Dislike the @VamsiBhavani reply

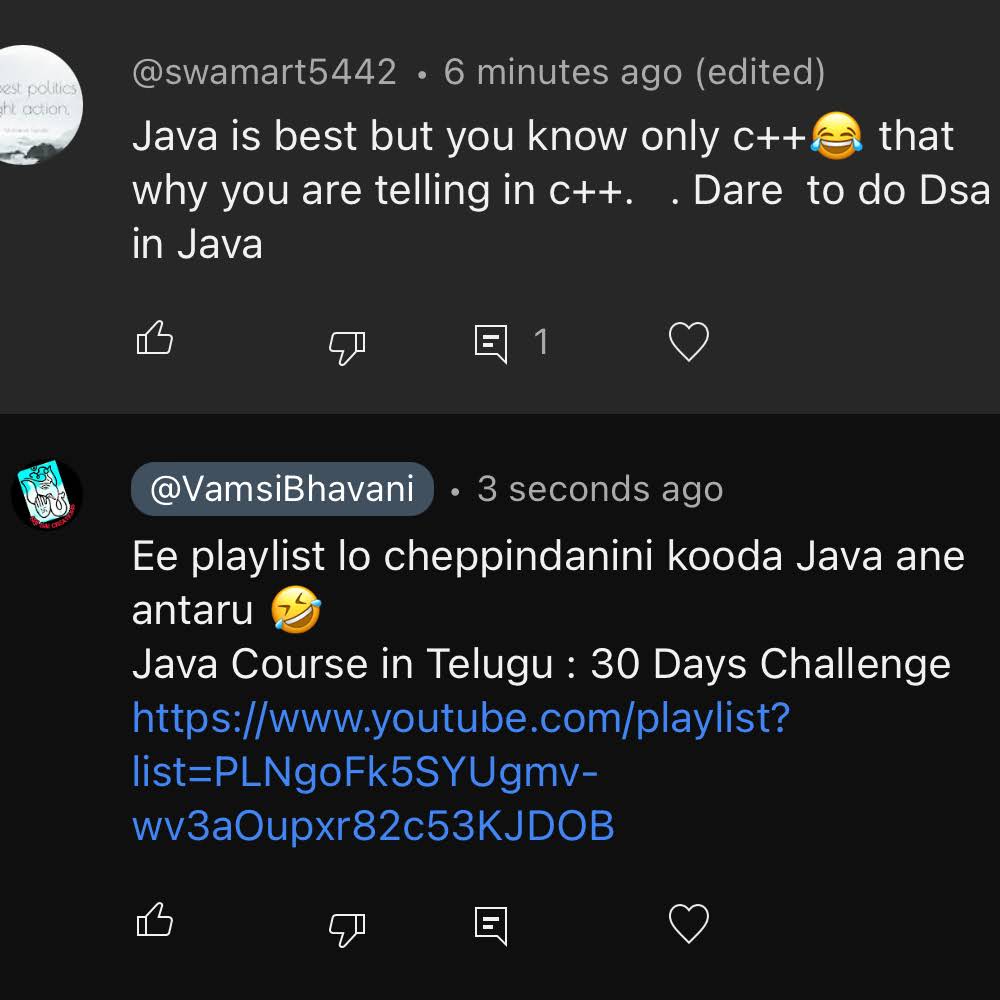coord(347,925)
